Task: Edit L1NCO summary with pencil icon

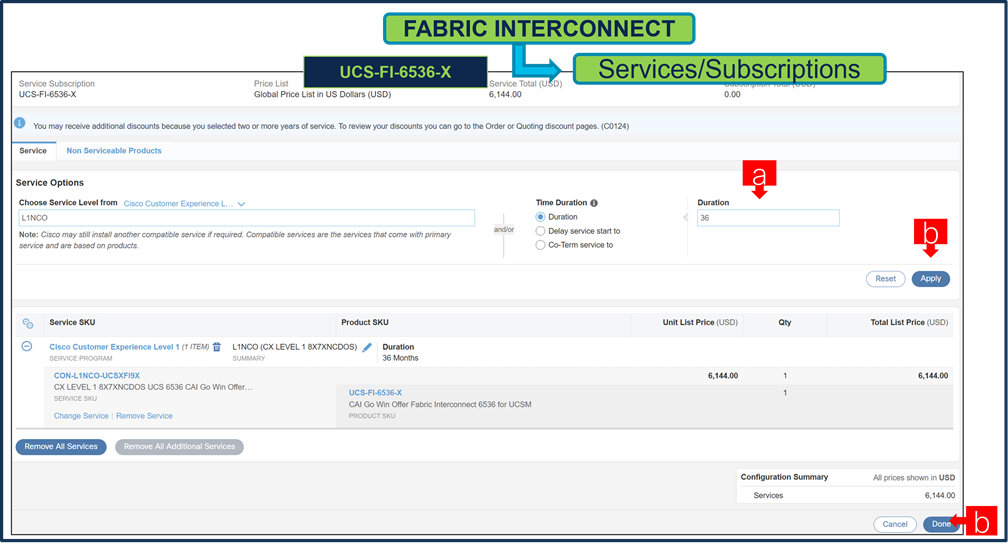Action: [x=367, y=347]
